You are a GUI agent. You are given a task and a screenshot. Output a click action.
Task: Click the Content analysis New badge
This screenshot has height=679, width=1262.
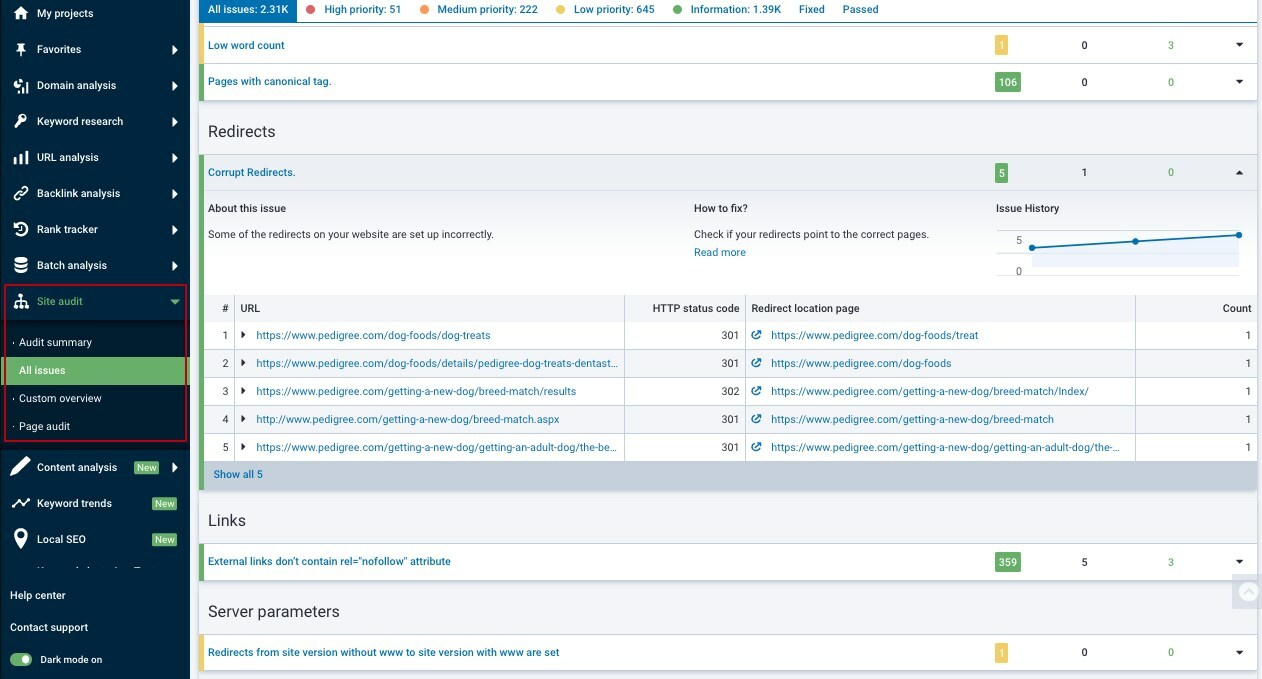click(x=147, y=467)
